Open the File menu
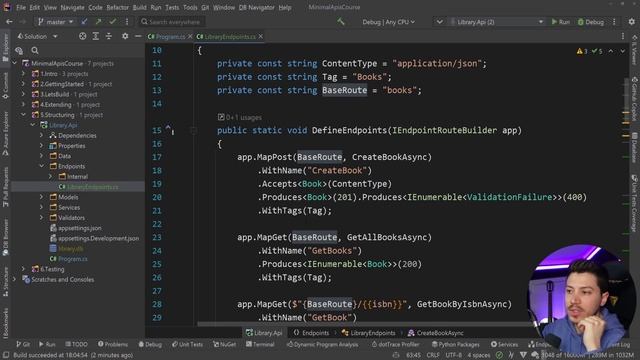Image resolution: width=640 pixels, height=360 pixels. [x=21, y=7]
